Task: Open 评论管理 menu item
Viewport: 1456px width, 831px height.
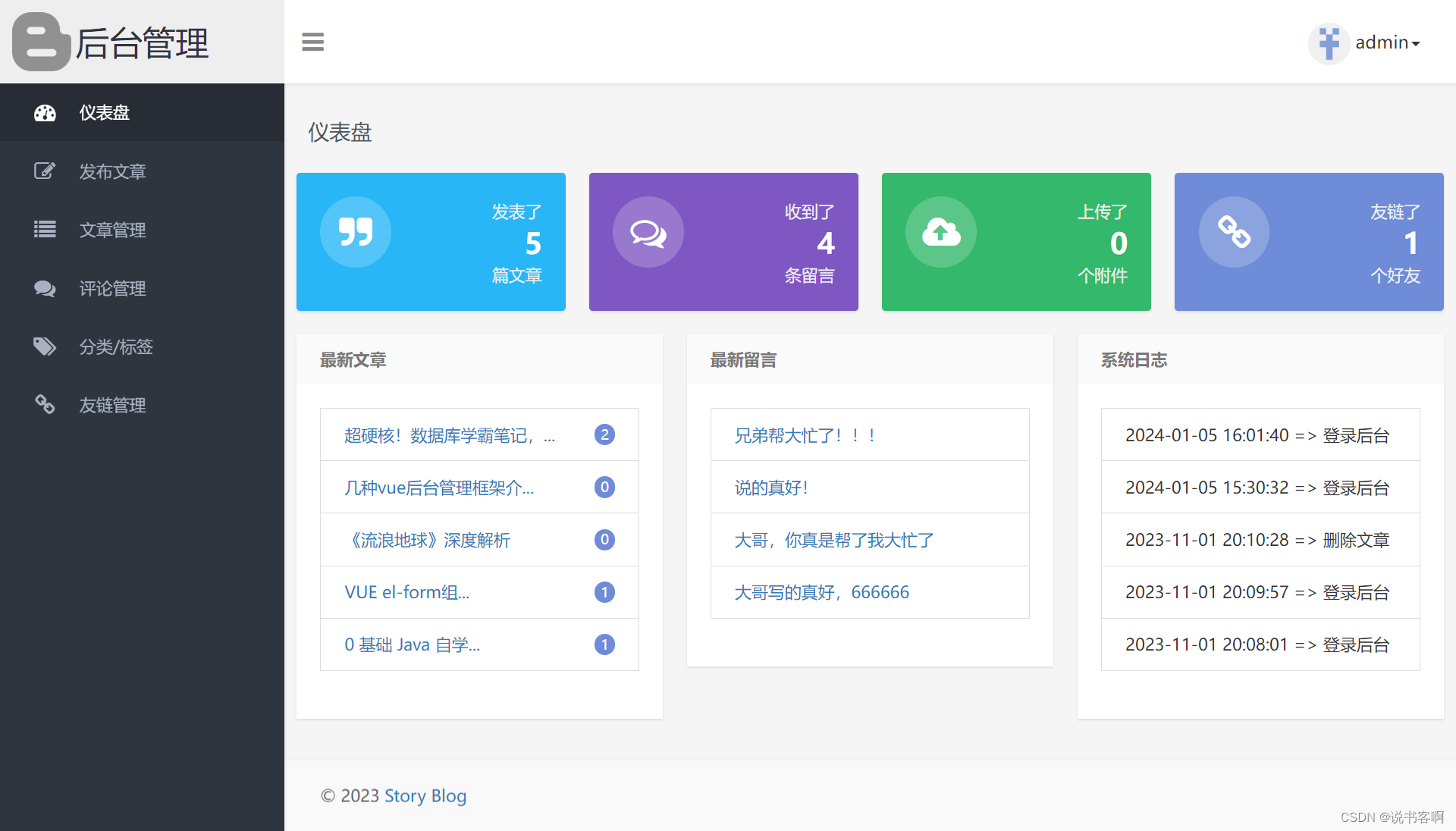Action: pos(142,288)
